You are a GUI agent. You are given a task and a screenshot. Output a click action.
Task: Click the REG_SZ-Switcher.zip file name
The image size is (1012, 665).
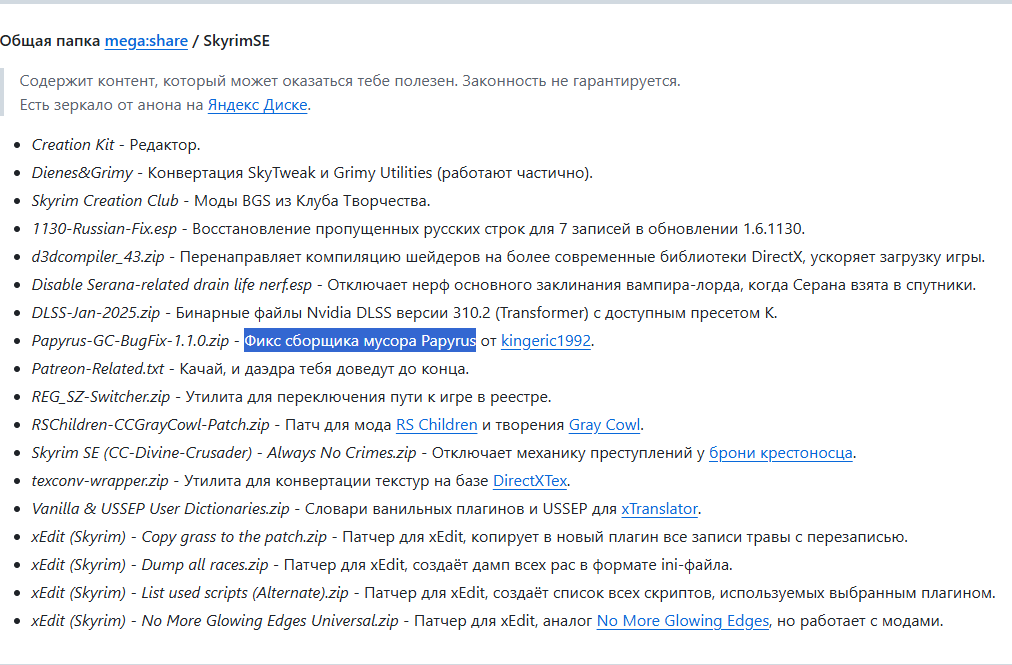(101, 396)
